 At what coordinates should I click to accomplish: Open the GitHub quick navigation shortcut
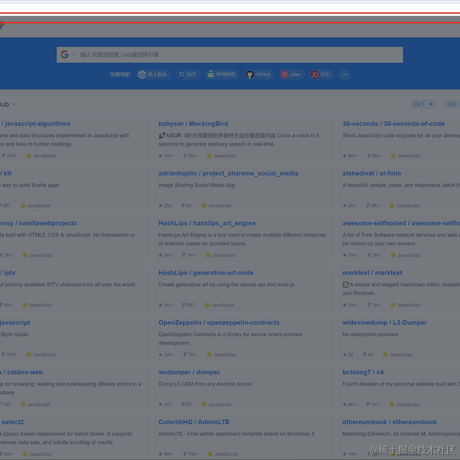point(259,74)
